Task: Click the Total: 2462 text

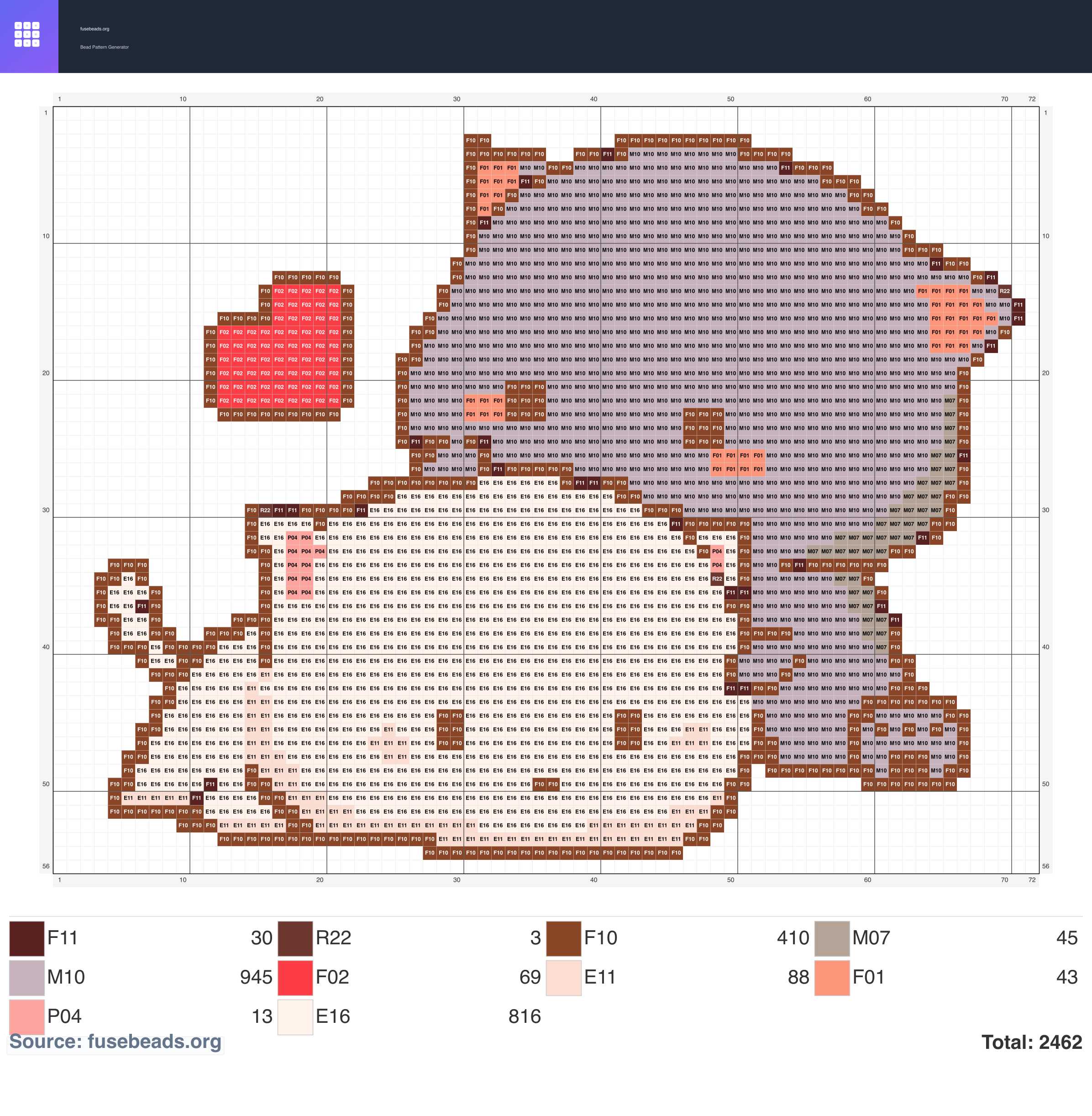Action: [x=1032, y=1042]
